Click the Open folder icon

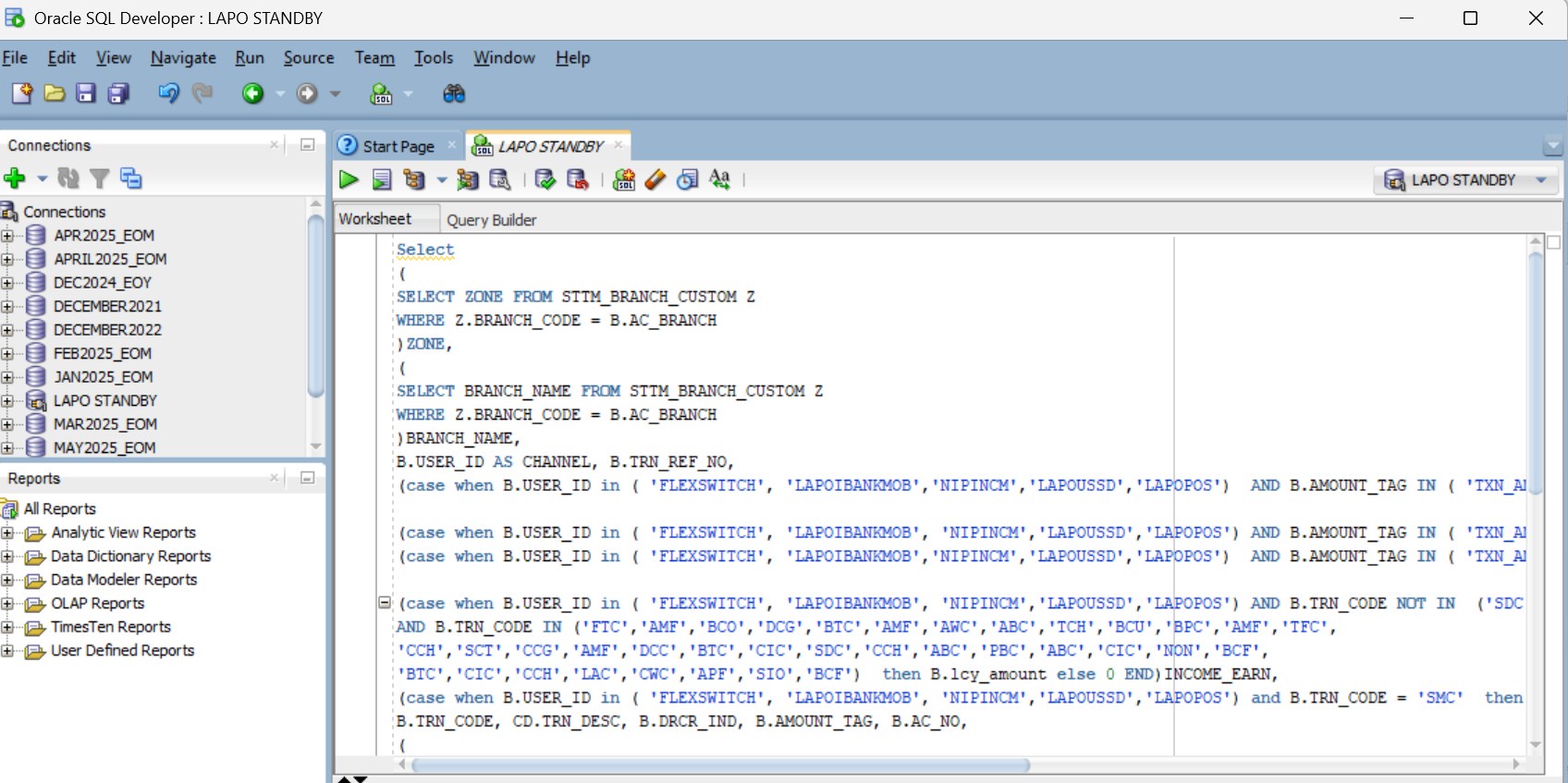(55, 93)
